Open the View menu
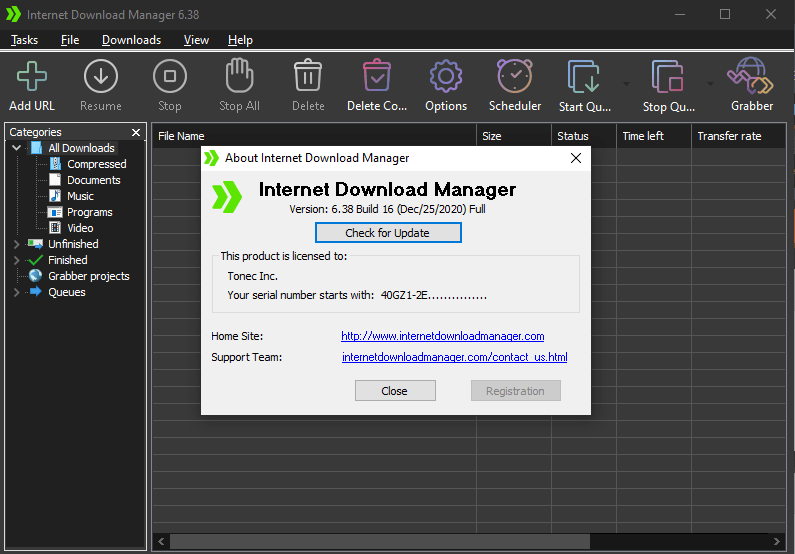The height and width of the screenshot is (554, 795). [196, 40]
